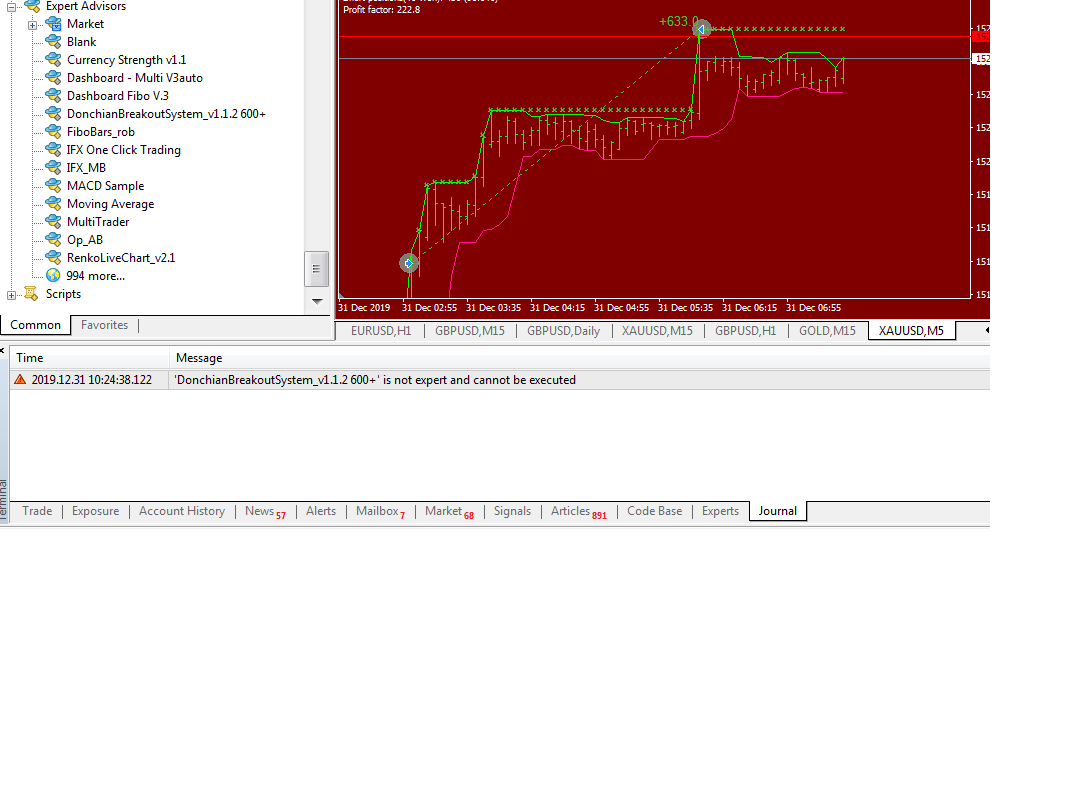
Task: Open the Signals tab
Action: click(x=512, y=511)
